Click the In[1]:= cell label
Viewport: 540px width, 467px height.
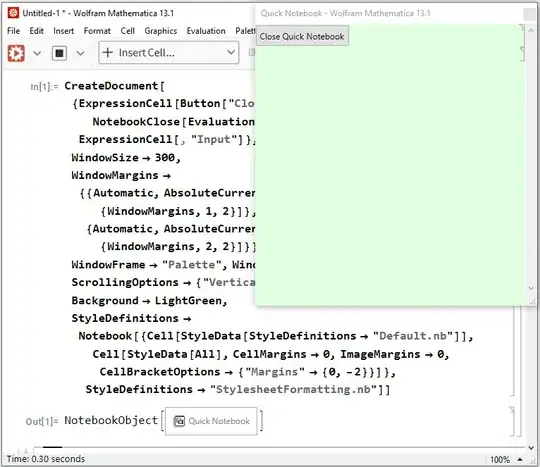[x=44, y=86]
